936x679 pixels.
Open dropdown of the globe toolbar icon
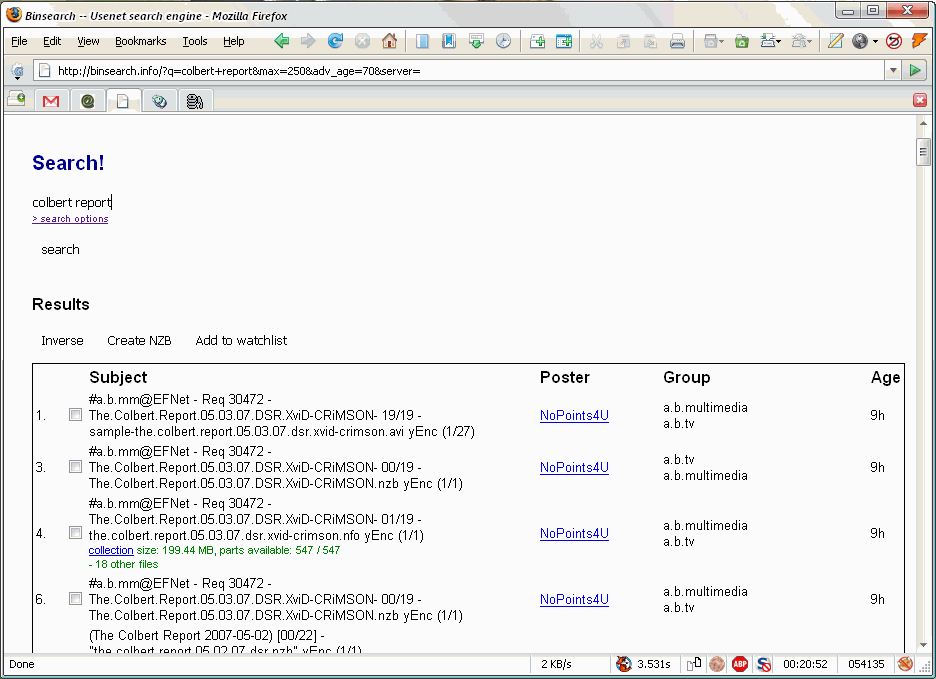(875, 41)
